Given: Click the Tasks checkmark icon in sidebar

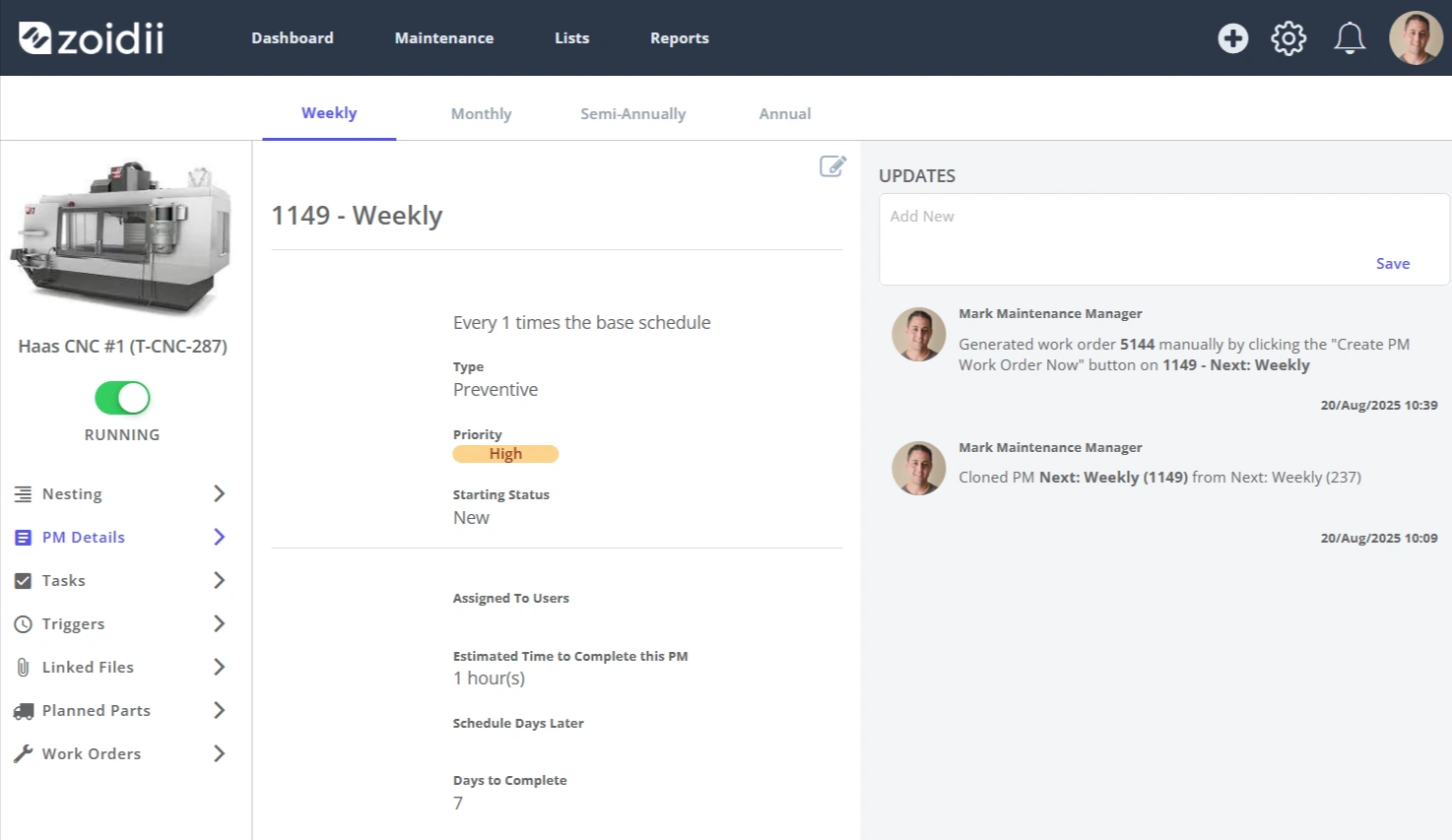Looking at the screenshot, I should coord(23,581).
